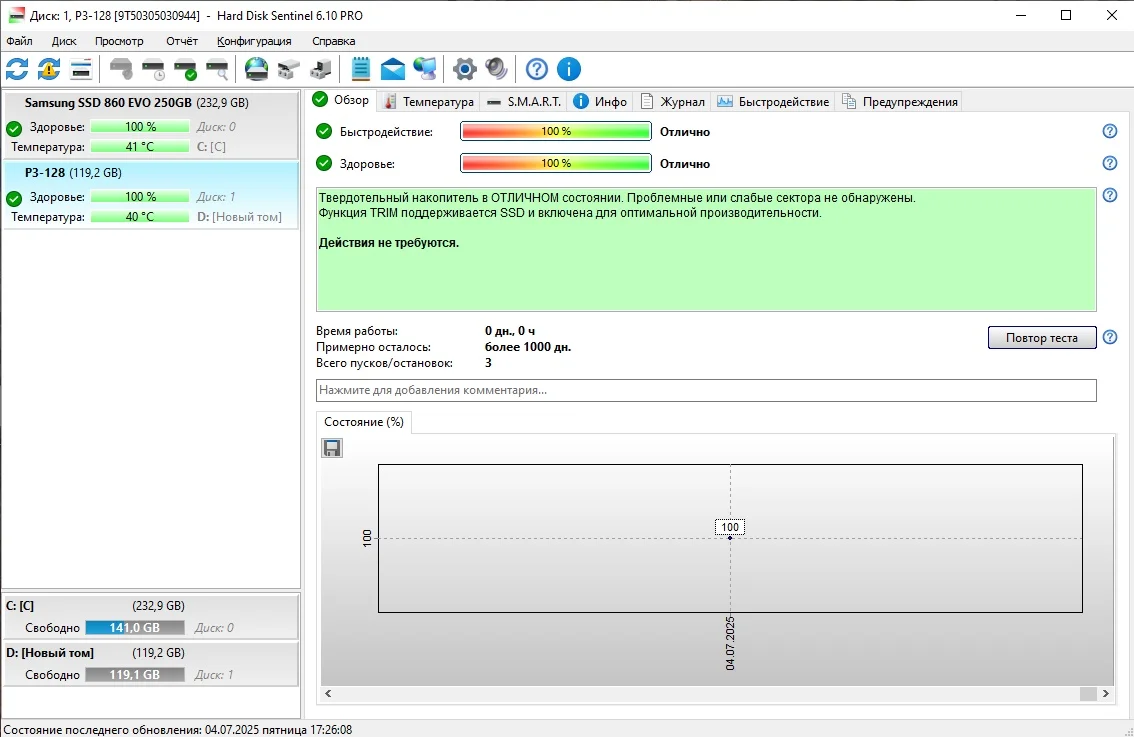Screen dimensions: 1134x737
Task: Click the refresh disk information icon
Action: pyautogui.click(x=17, y=69)
